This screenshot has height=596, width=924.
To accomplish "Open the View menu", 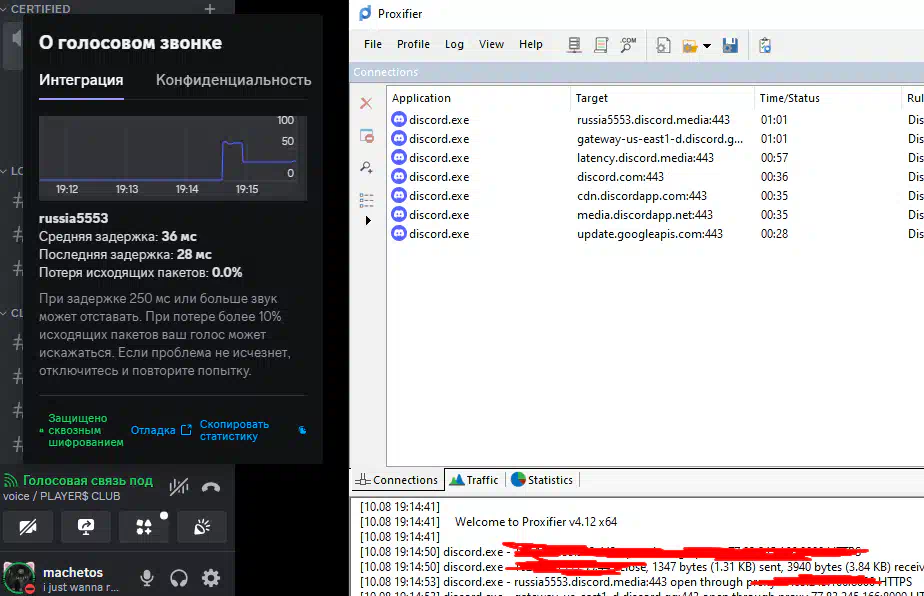I will coord(491,44).
